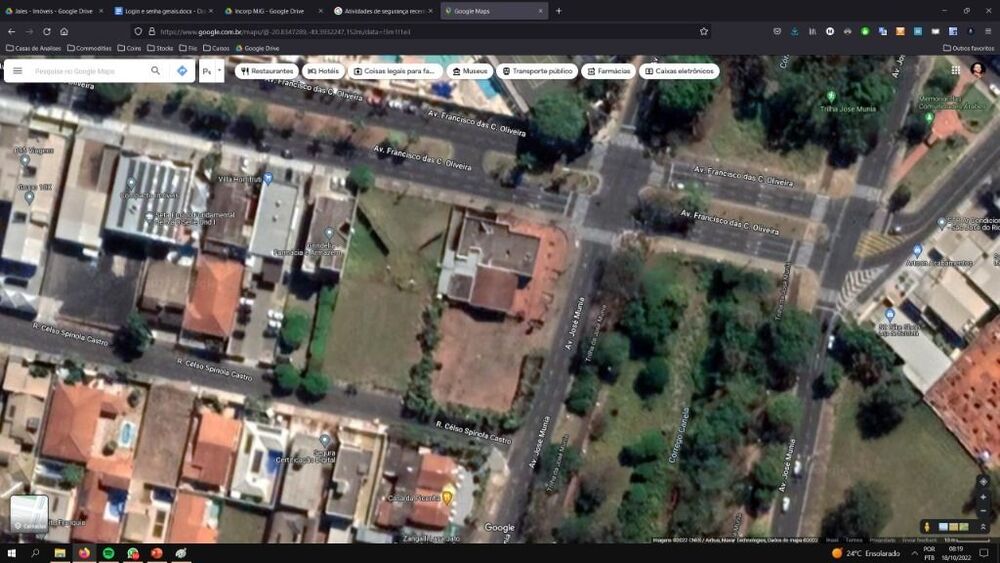Open Spotify from the taskbar
The image size is (1000, 563).
[x=108, y=553]
